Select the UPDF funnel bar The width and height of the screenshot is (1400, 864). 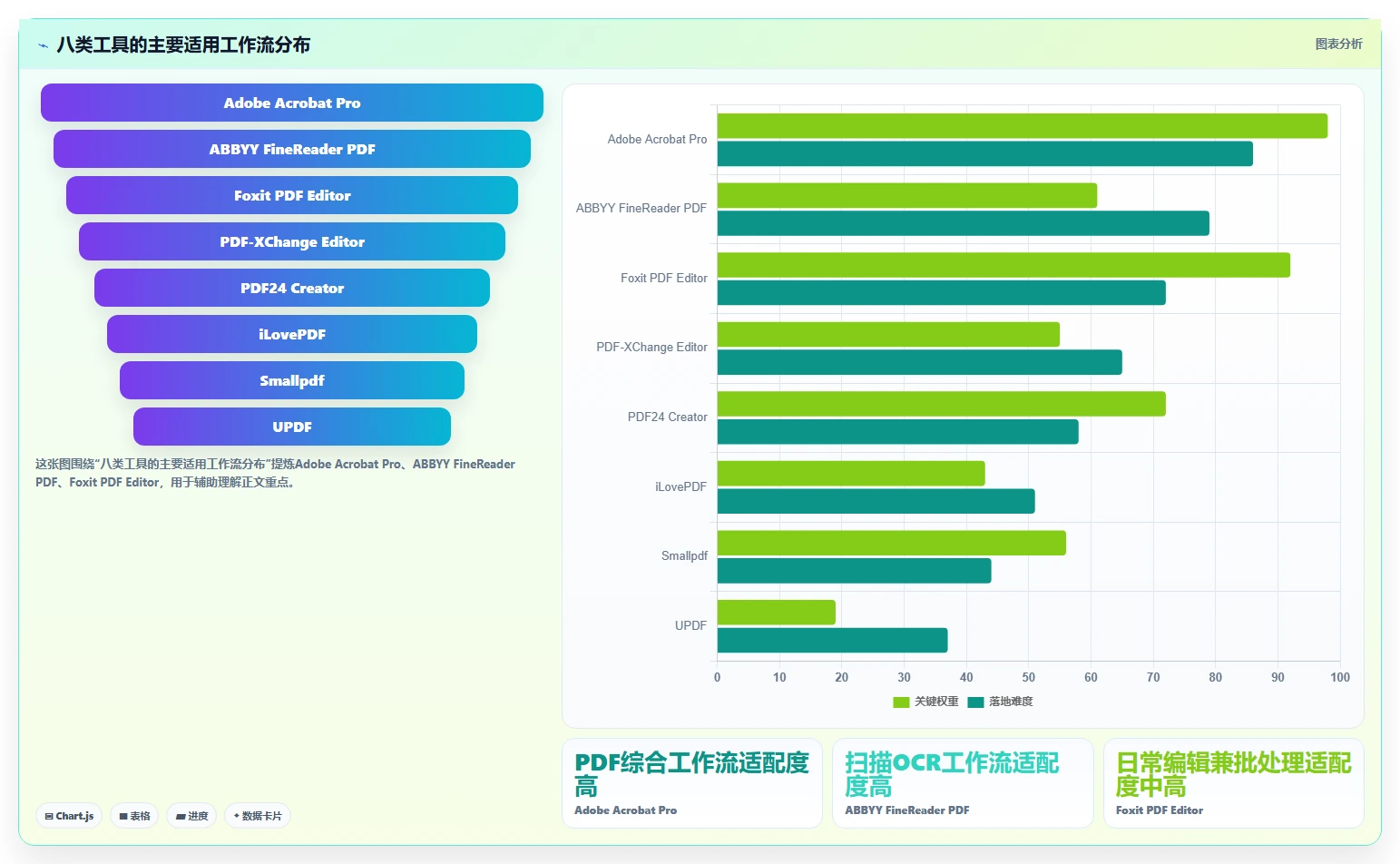point(292,427)
